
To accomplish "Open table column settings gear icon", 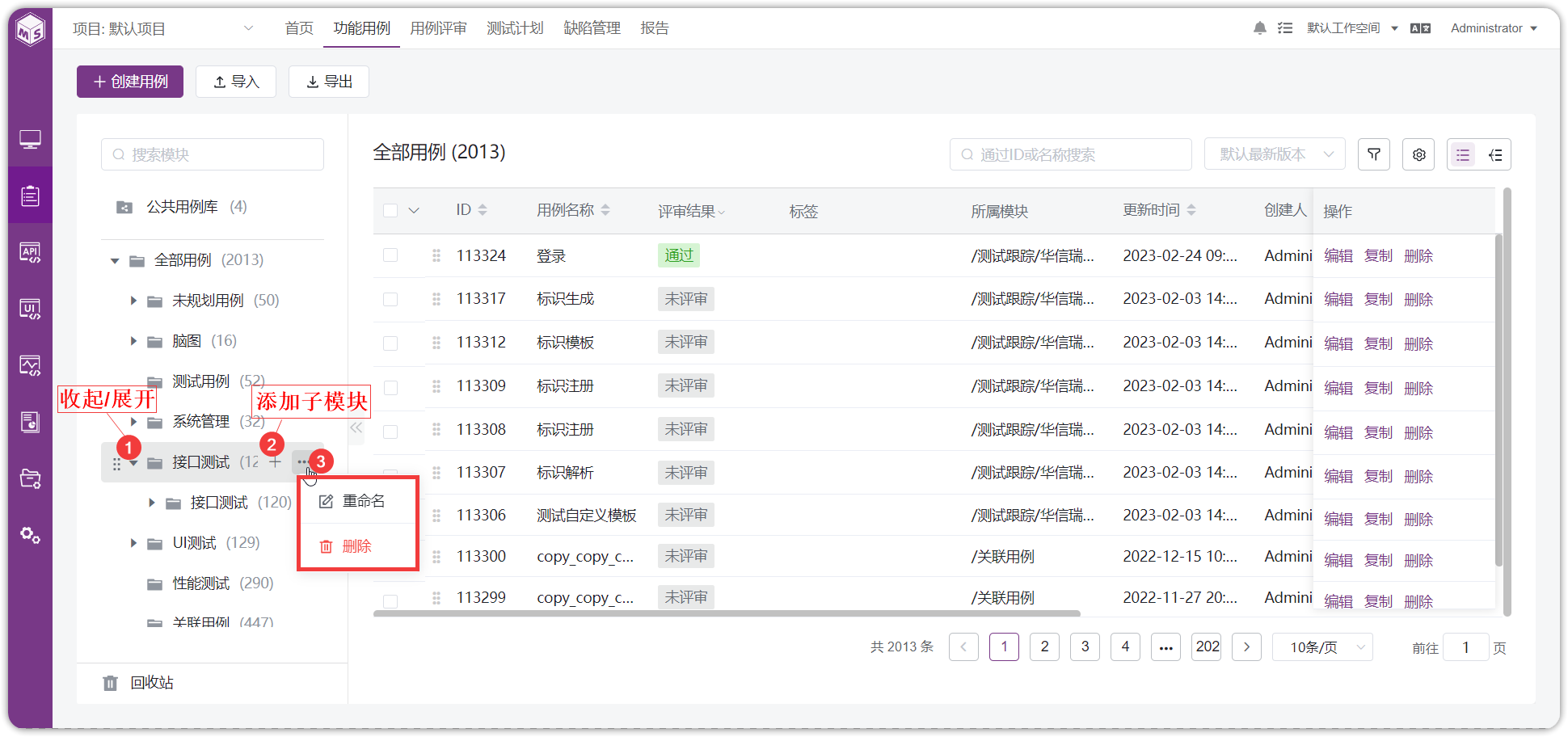I will point(1418,154).
